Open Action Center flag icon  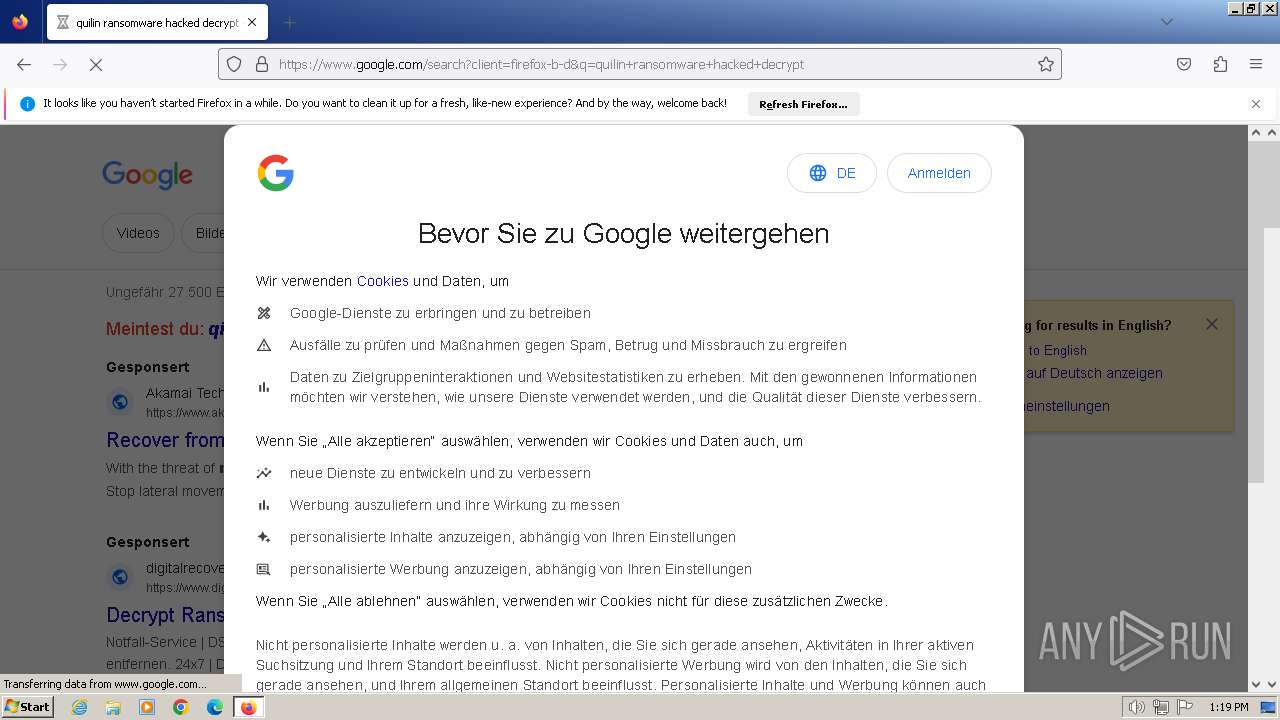(x=1185, y=707)
